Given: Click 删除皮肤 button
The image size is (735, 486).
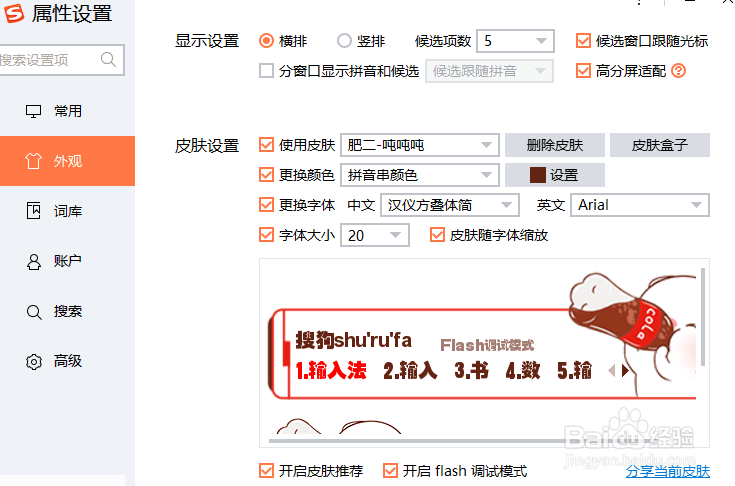Looking at the screenshot, I should 555,145.
